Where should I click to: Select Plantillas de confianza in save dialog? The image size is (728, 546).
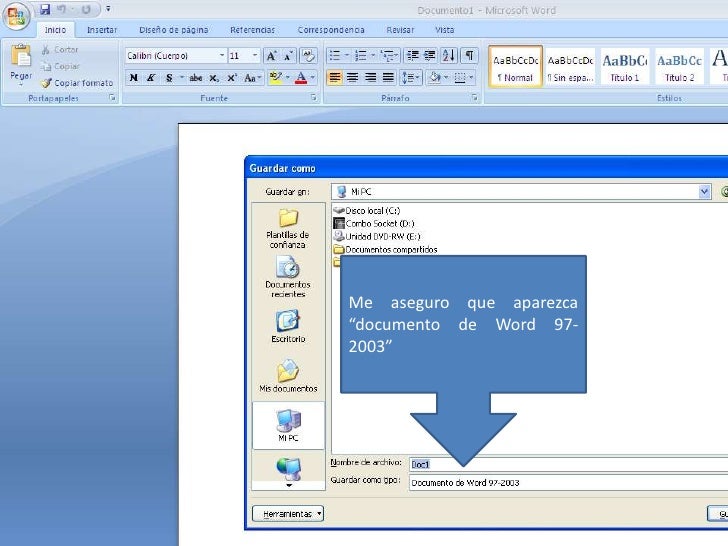coord(288,228)
